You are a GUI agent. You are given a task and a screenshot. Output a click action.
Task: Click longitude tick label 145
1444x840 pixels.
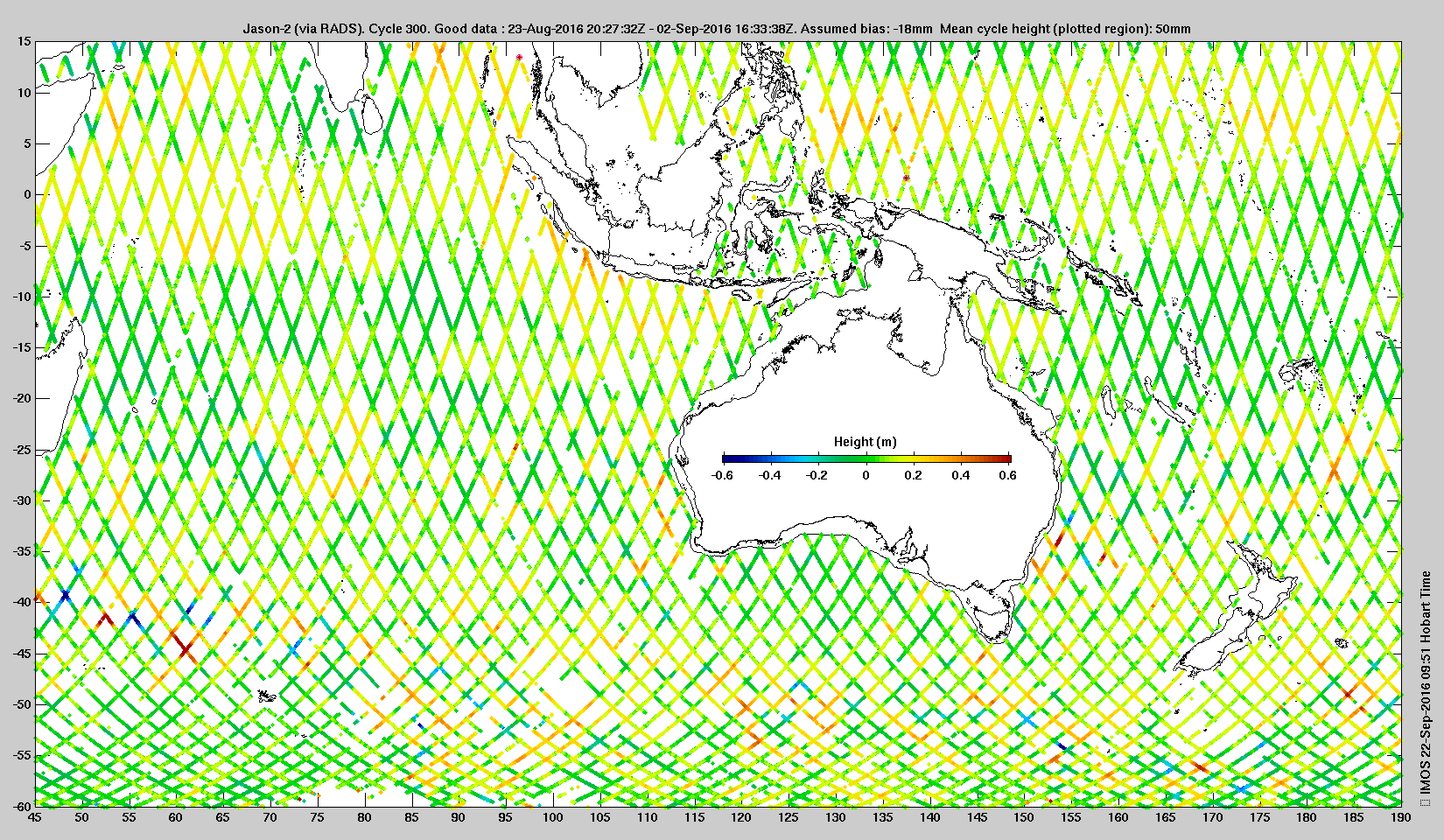977,817
